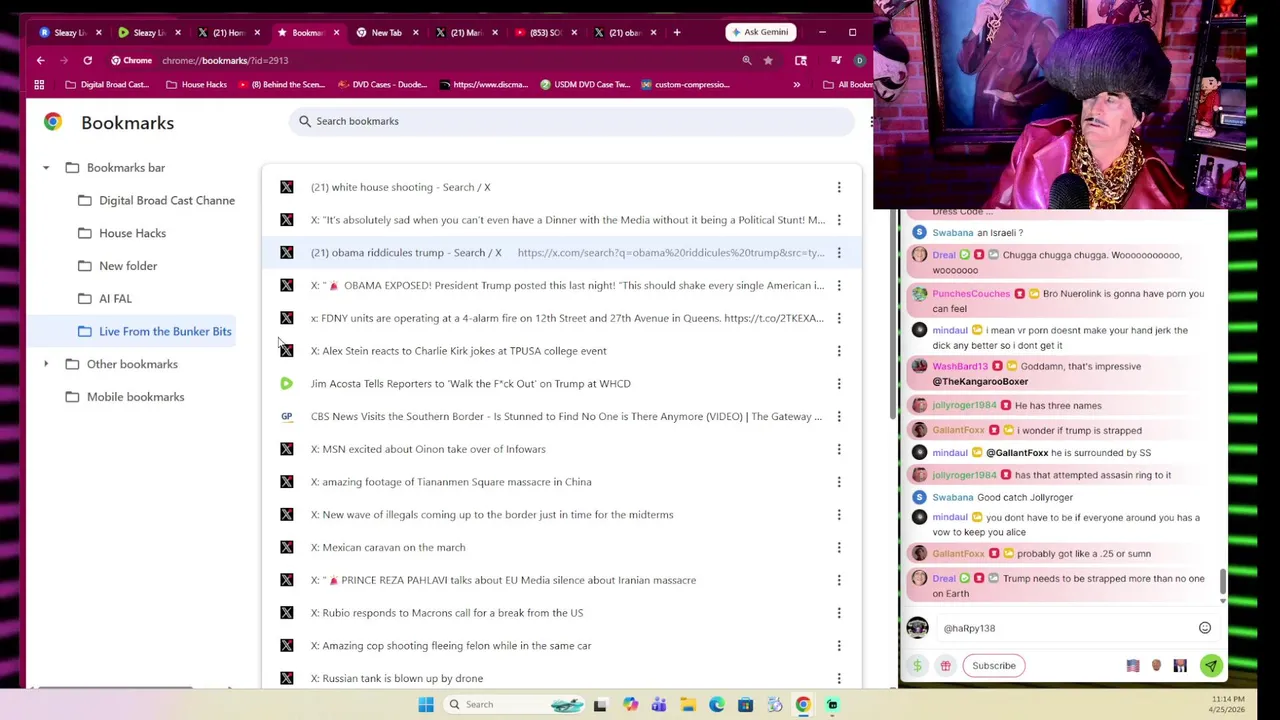The width and height of the screenshot is (1280, 720).
Task: Open All Bookmarks folder in bar
Action: coord(846,85)
